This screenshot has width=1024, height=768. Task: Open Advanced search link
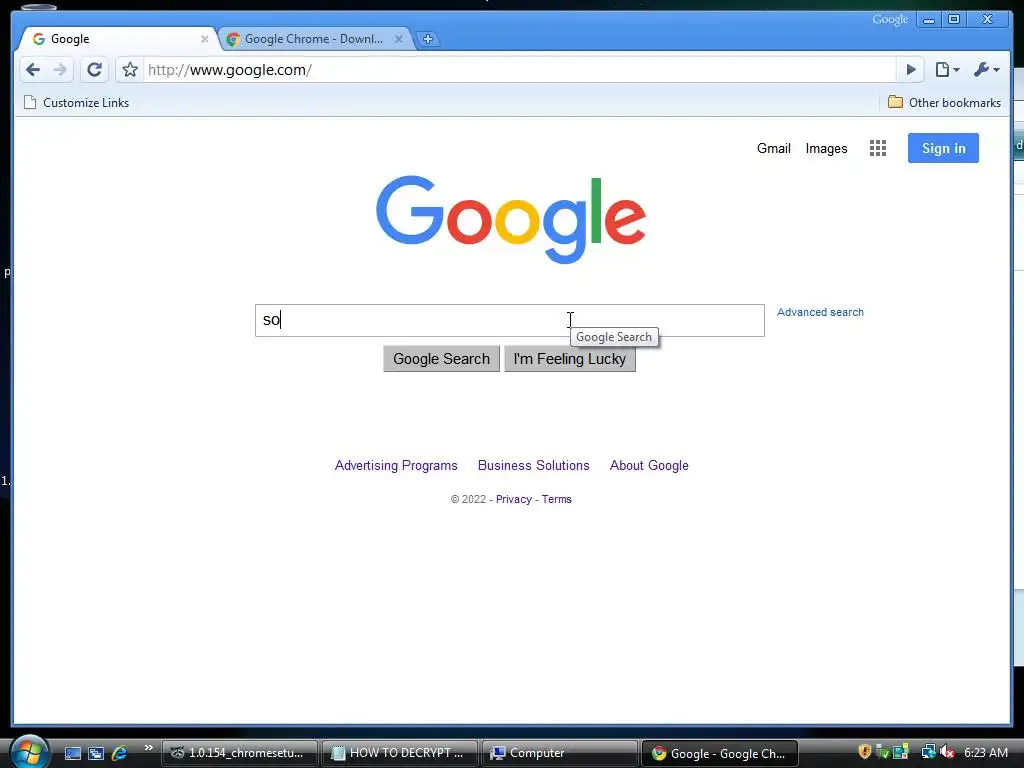(x=820, y=312)
